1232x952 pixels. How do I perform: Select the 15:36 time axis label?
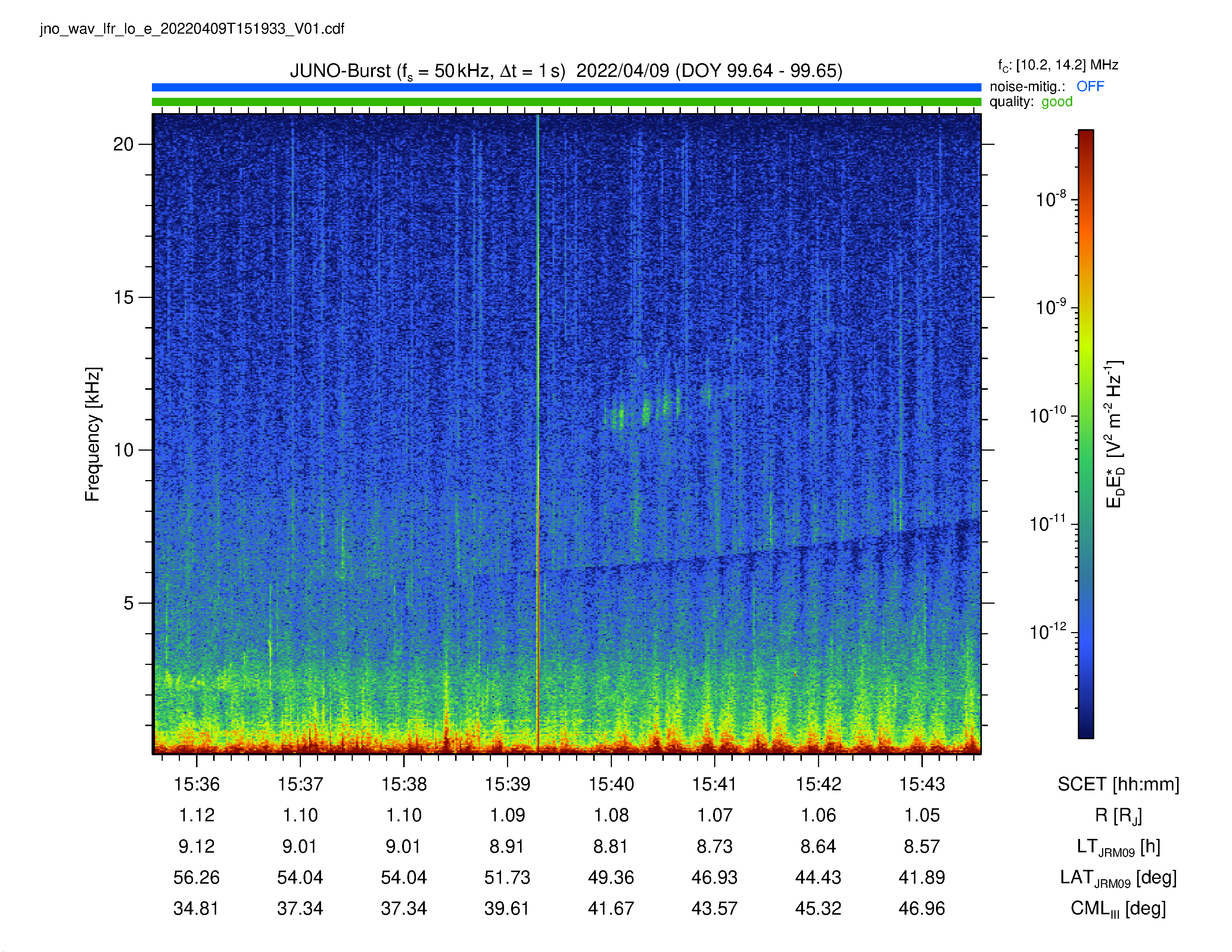point(196,784)
